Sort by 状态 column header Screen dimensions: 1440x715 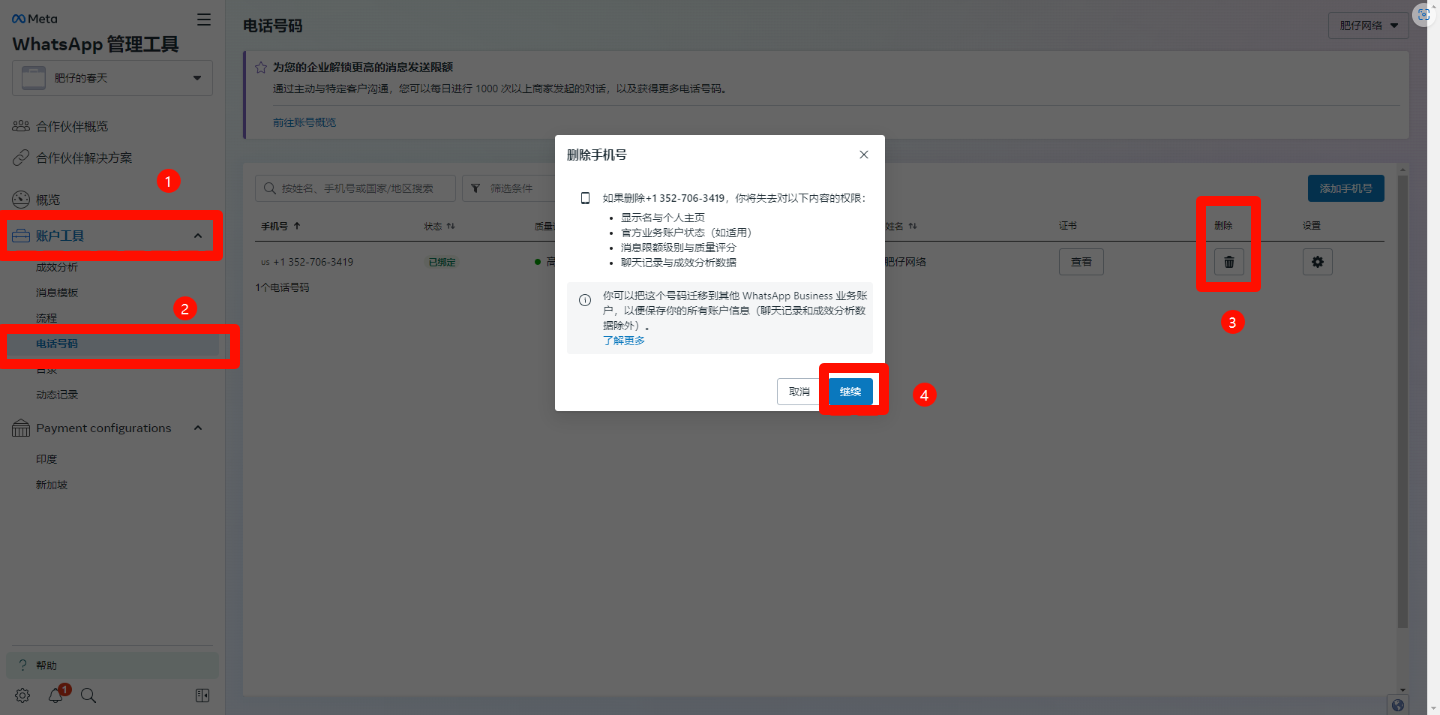pos(439,226)
